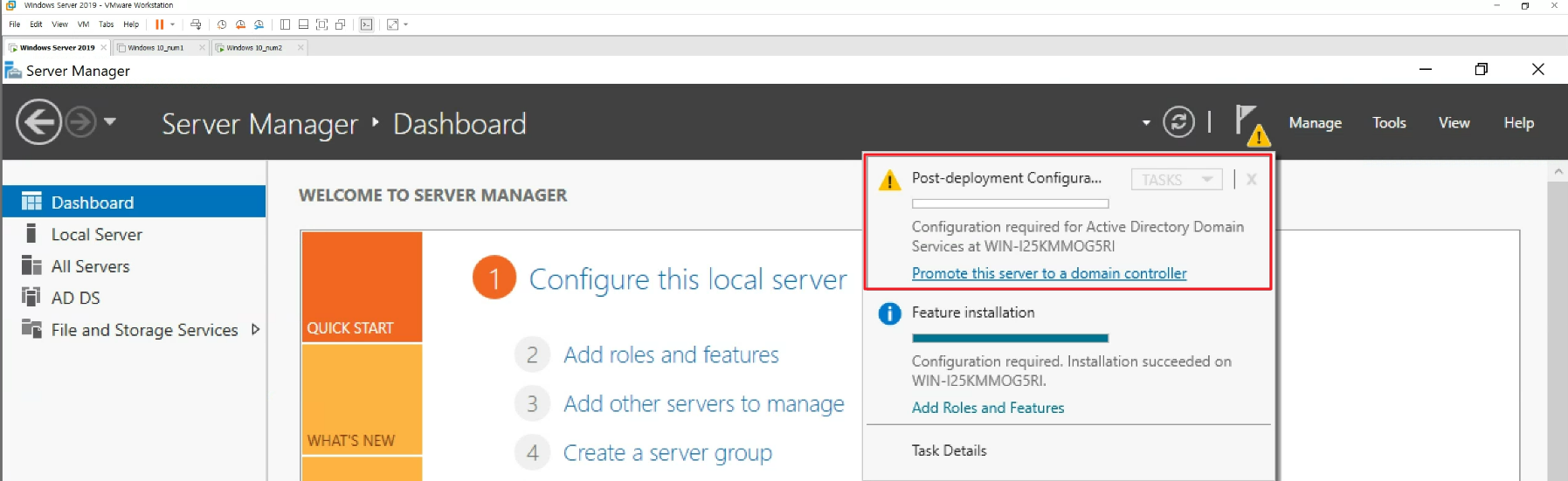Open the dropdown arrow beside refresh
The height and width of the screenshot is (481, 1568).
click(x=1146, y=123)
